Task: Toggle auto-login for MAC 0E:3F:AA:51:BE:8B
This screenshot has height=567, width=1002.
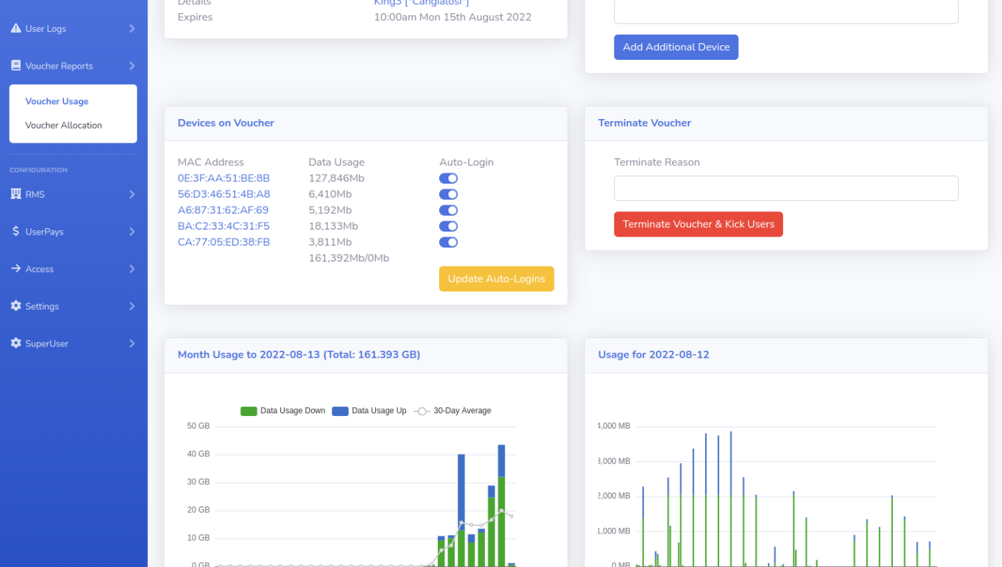Action: point(448,178)
